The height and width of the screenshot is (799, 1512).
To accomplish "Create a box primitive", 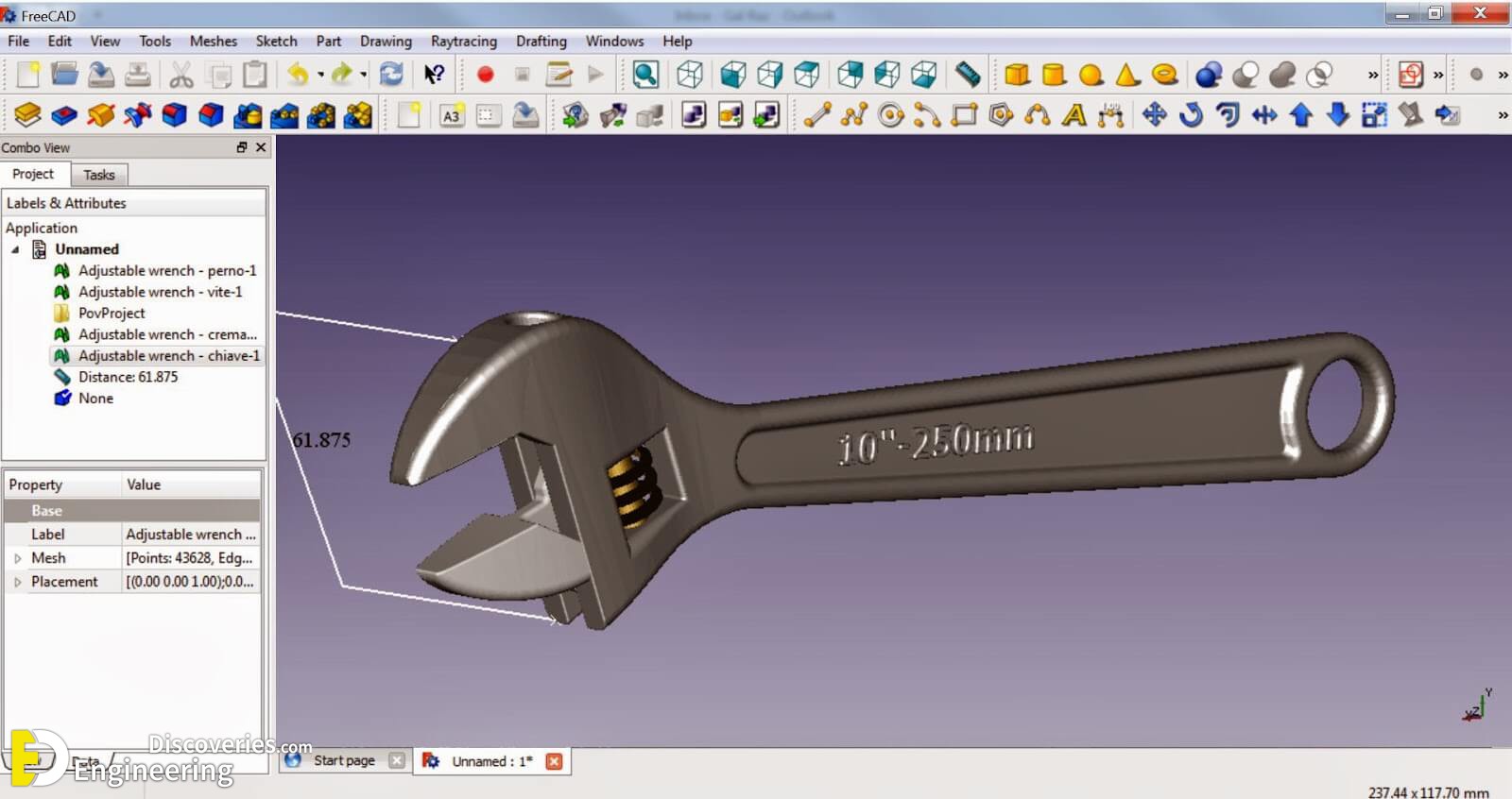I will 1017,74.
